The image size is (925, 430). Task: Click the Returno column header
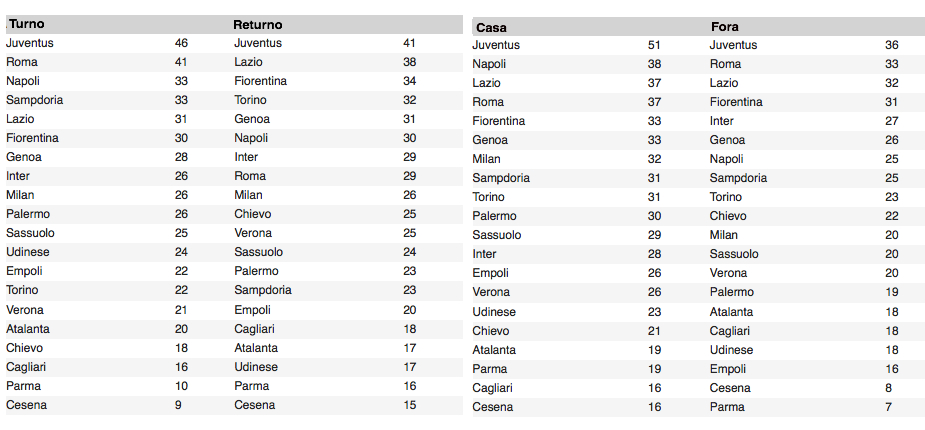click(x=258, y=24)
